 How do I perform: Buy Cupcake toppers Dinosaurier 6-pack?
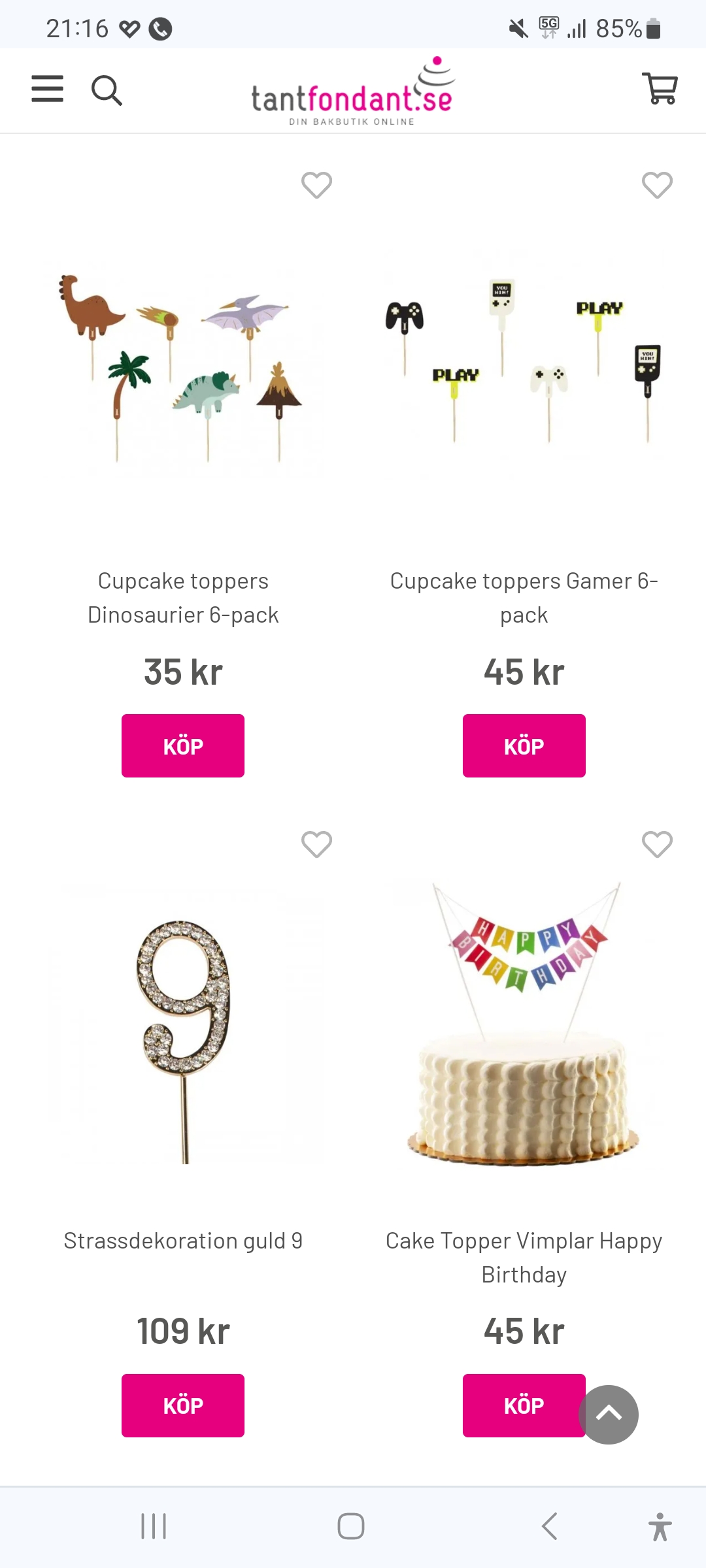point(183,745)
